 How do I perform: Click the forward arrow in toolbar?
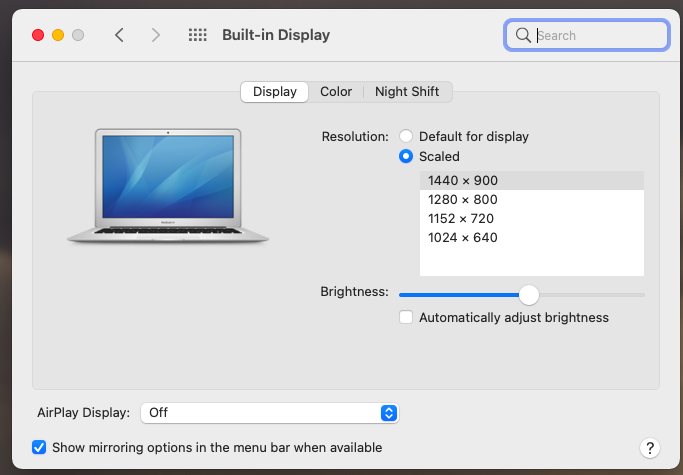tap(155, 35)
